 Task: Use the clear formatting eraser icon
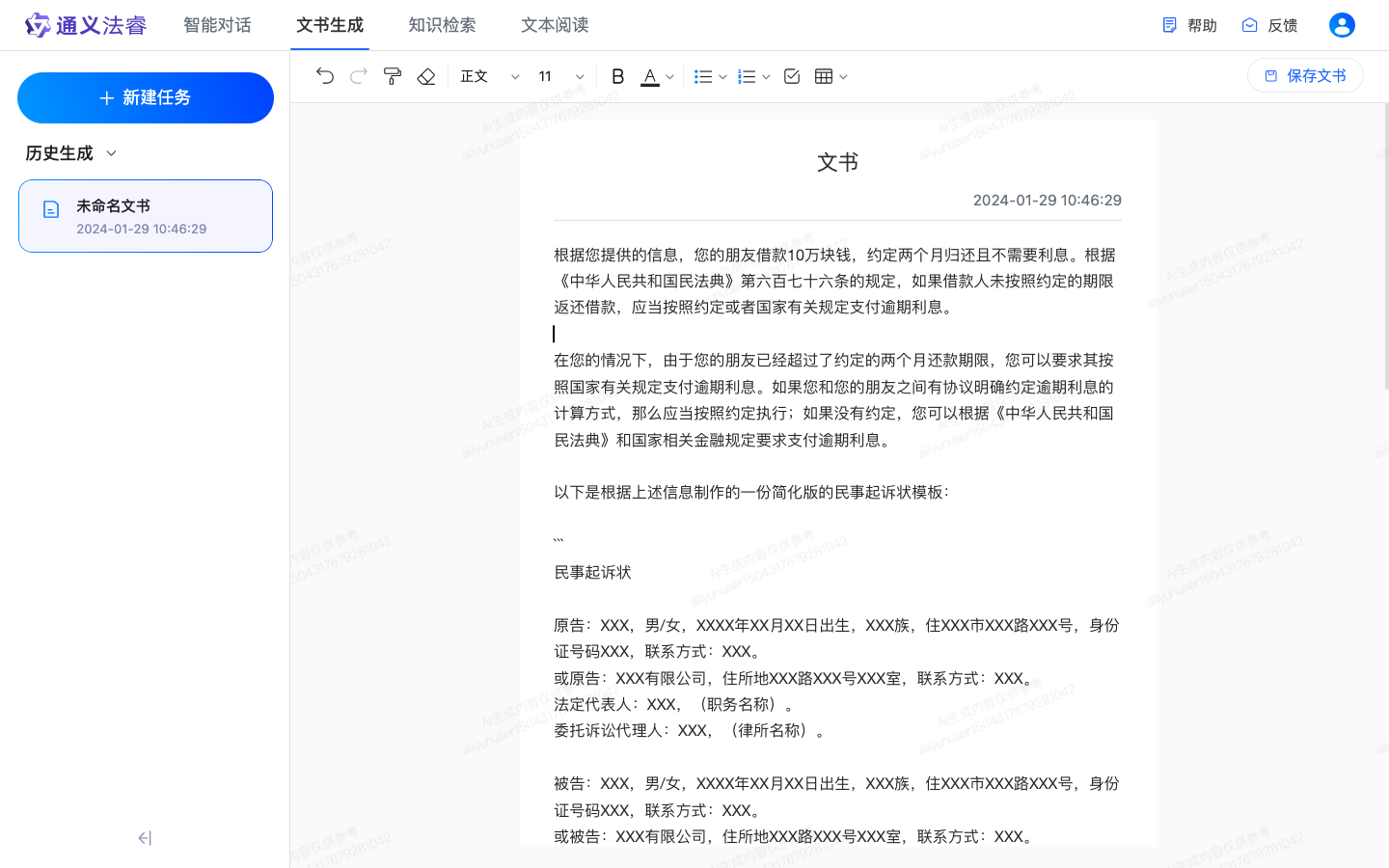tap(425, 75)
